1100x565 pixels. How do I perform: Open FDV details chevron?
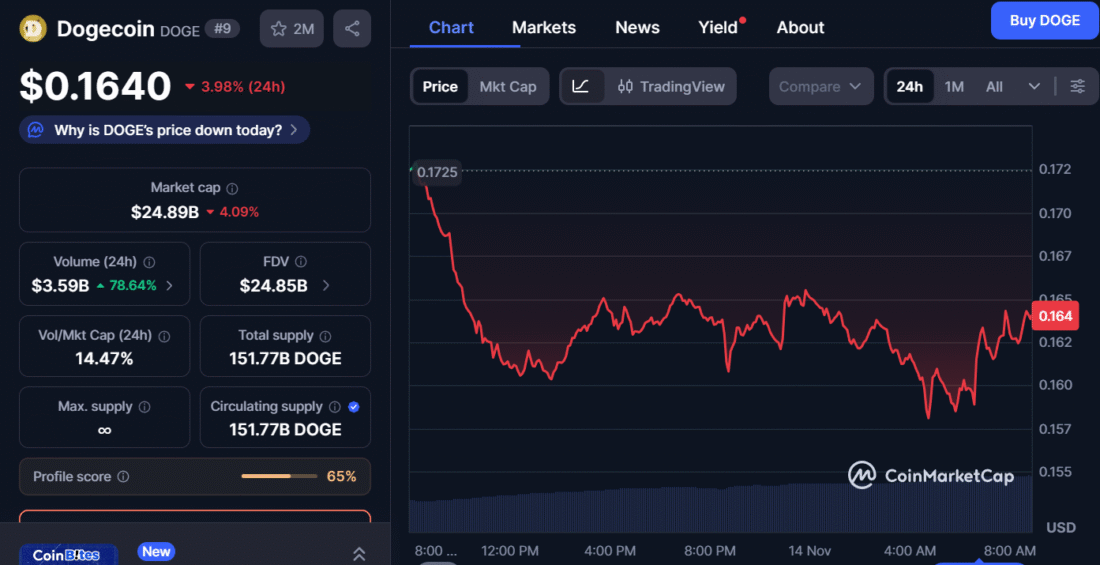326,286
